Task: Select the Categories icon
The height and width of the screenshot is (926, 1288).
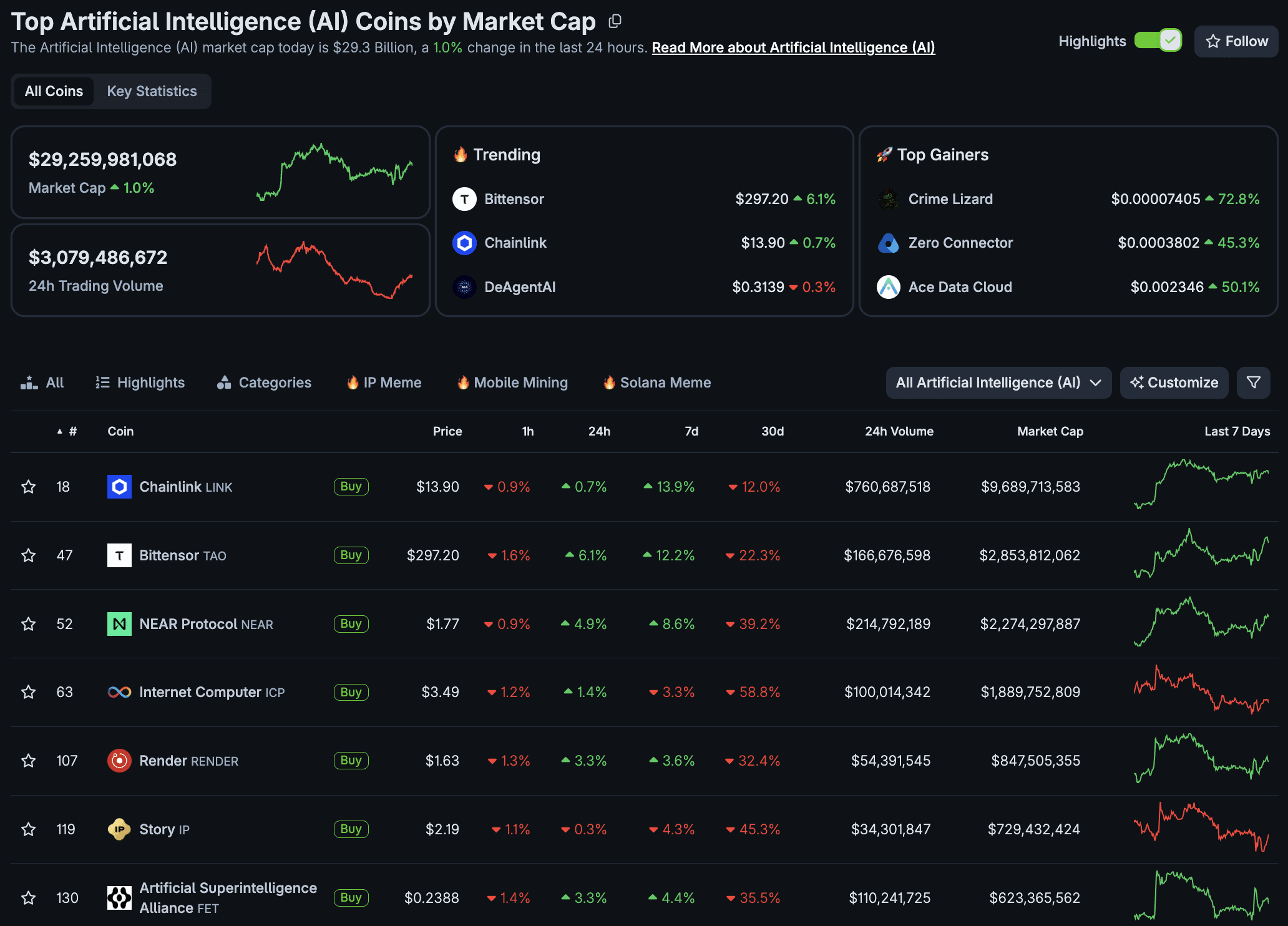Action: point(225,382)
